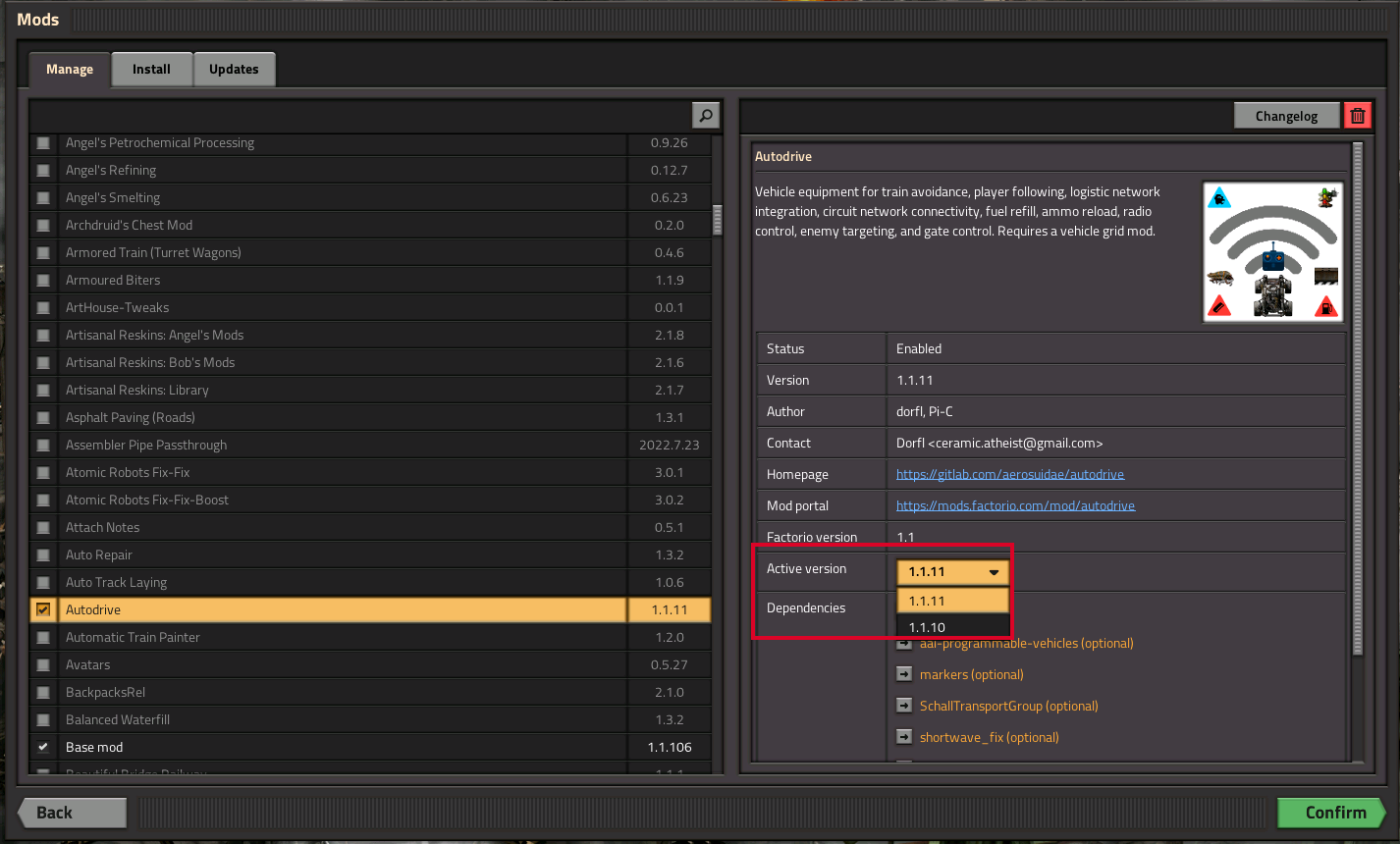The width and height of the screenshot is (1400, 844).
Task: Open SchallTransportGroup (optional) dependency link
Action: pyautogui.click(x=1008, y=706)
